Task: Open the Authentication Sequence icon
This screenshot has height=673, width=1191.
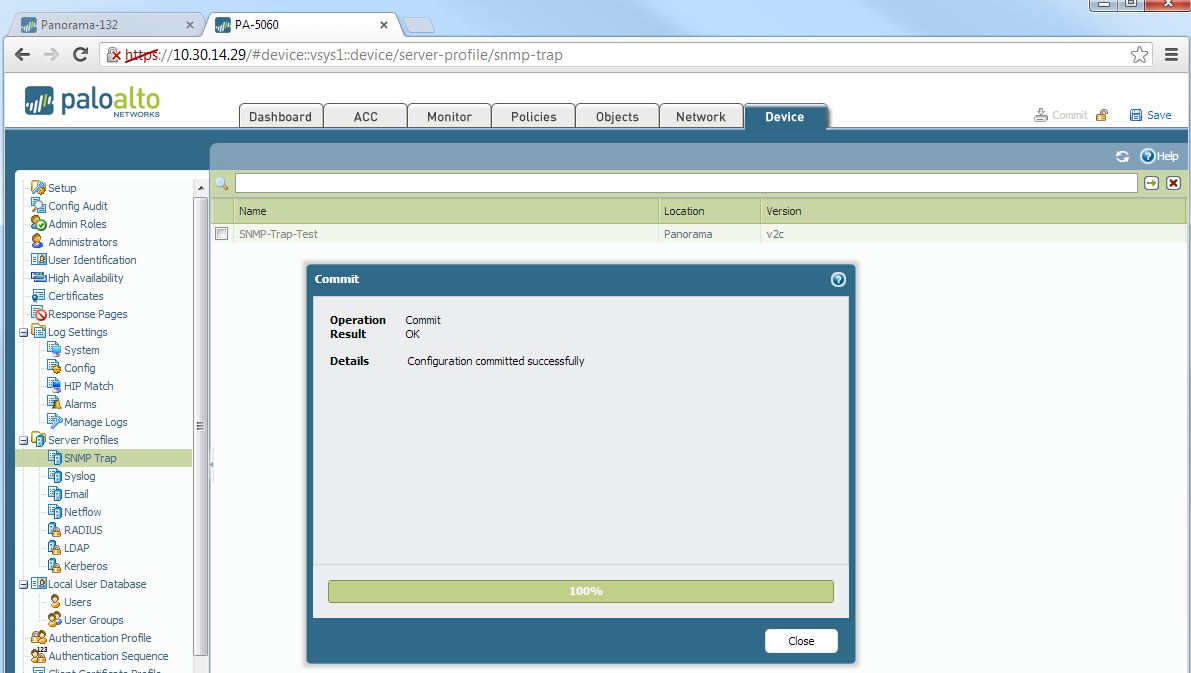Action: click(38, 656)
